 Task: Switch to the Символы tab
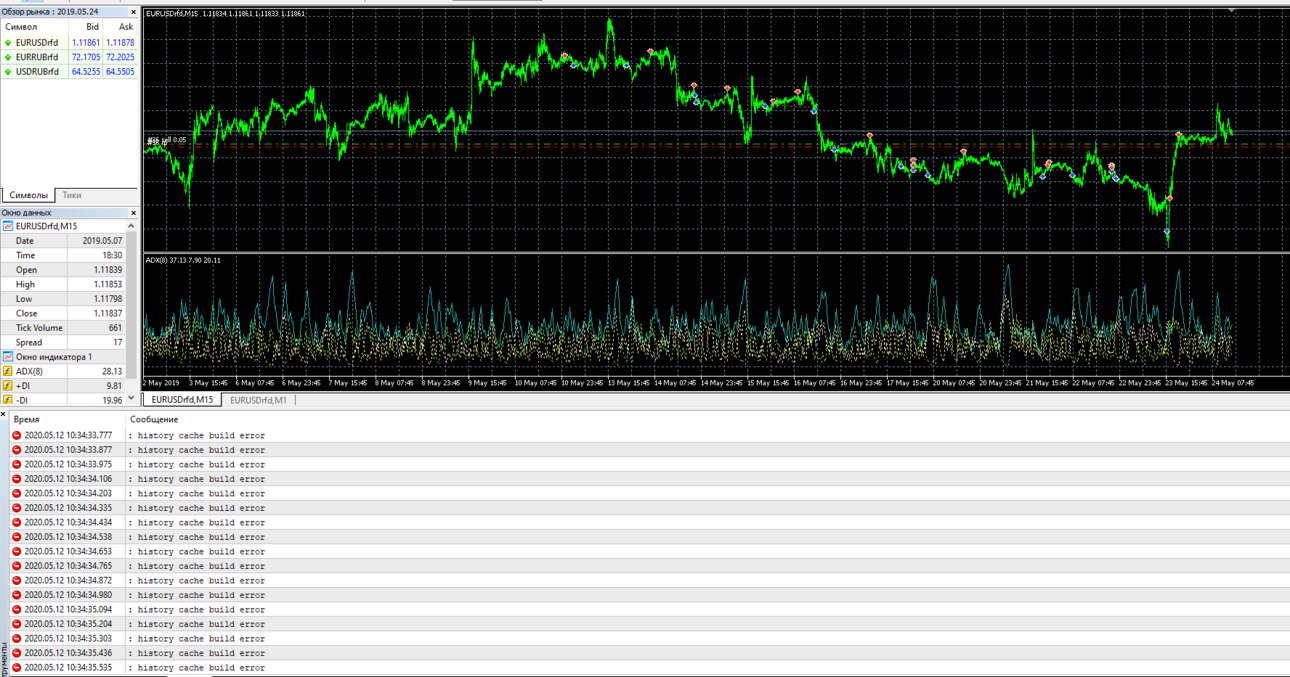(28, 195)
